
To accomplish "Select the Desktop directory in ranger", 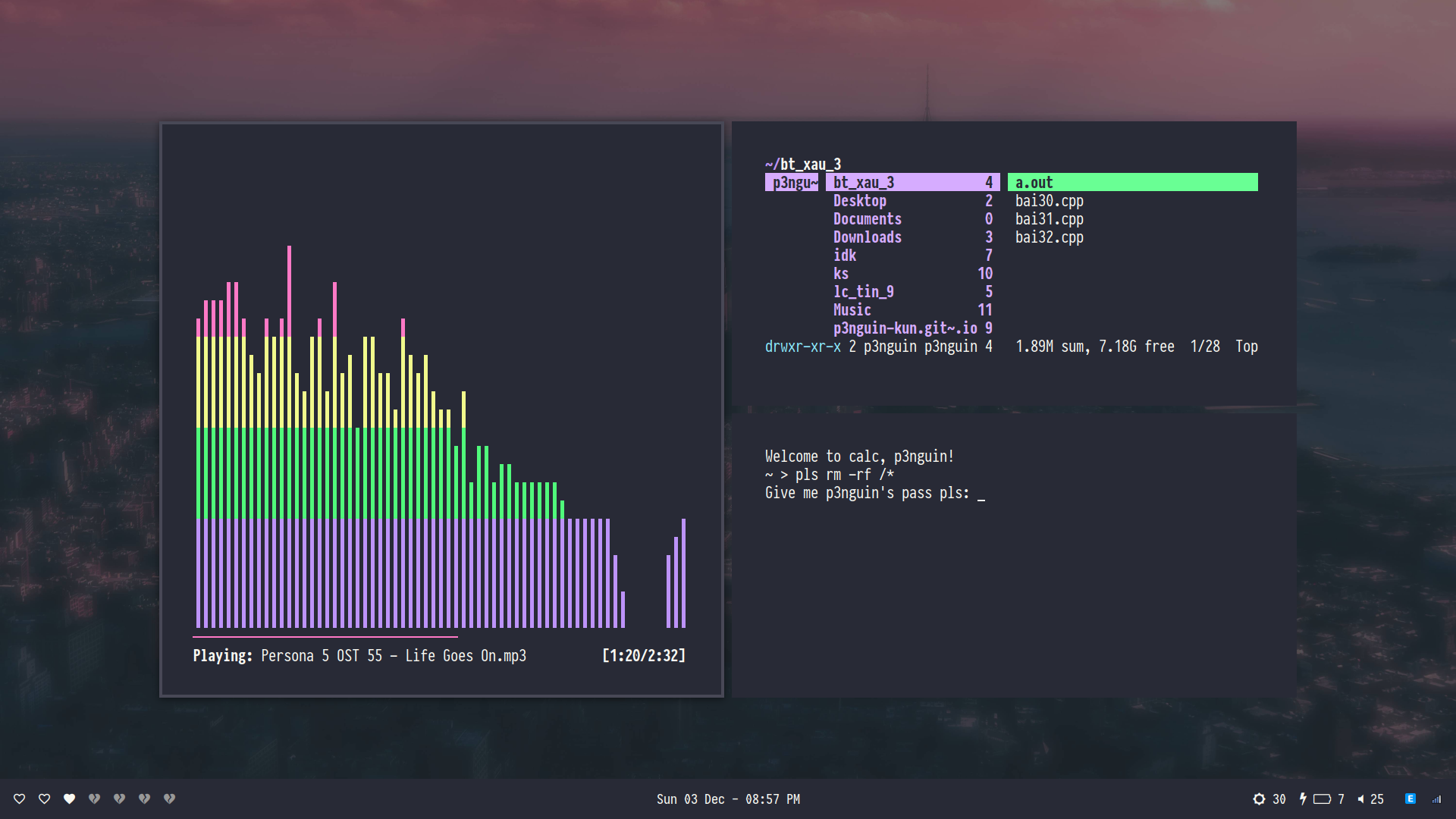I will (913, 200).
